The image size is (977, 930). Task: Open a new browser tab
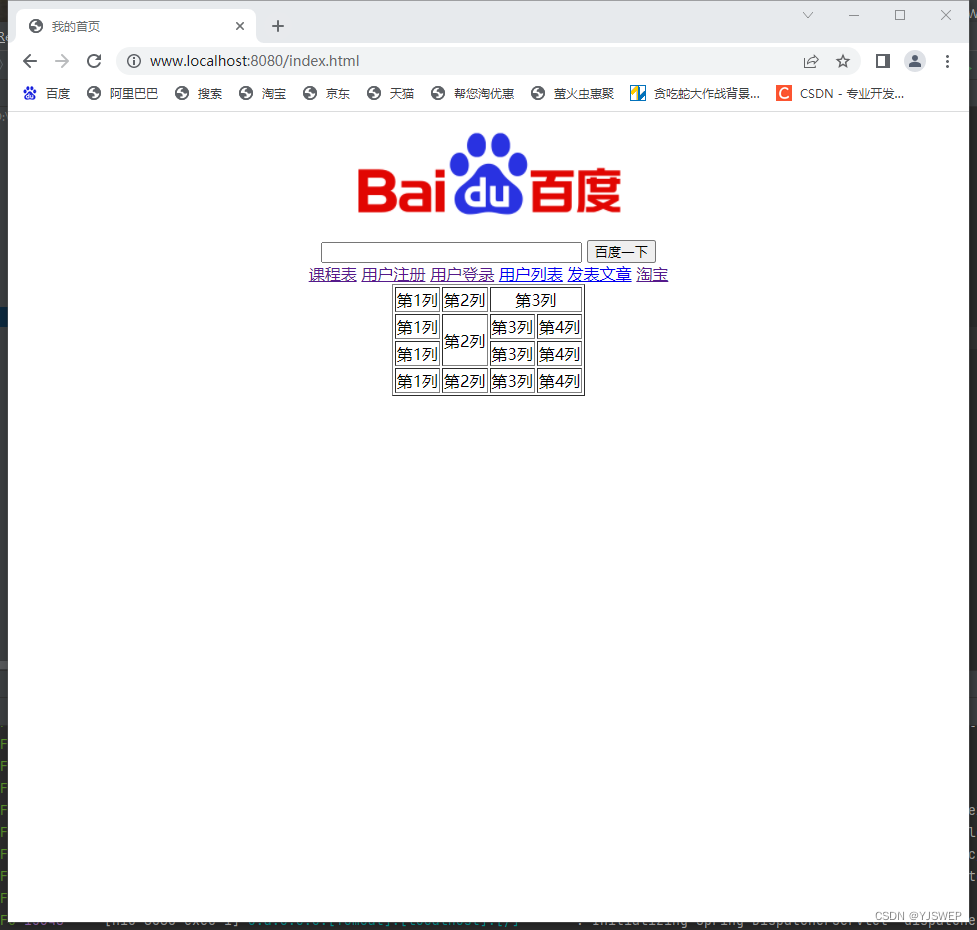point(278,26)
